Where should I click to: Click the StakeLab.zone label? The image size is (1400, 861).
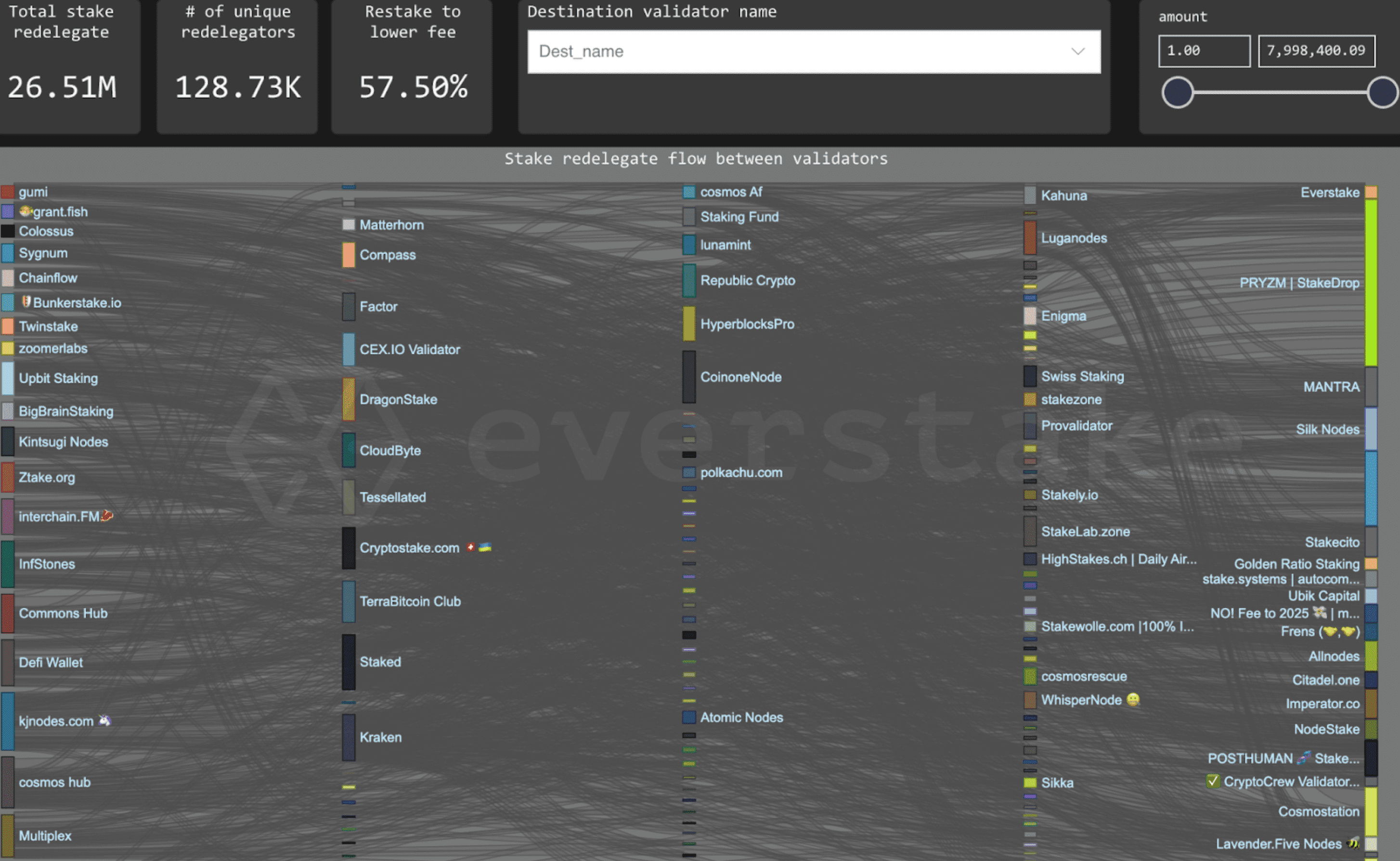pyautogui.click(x=1086, y=531)
